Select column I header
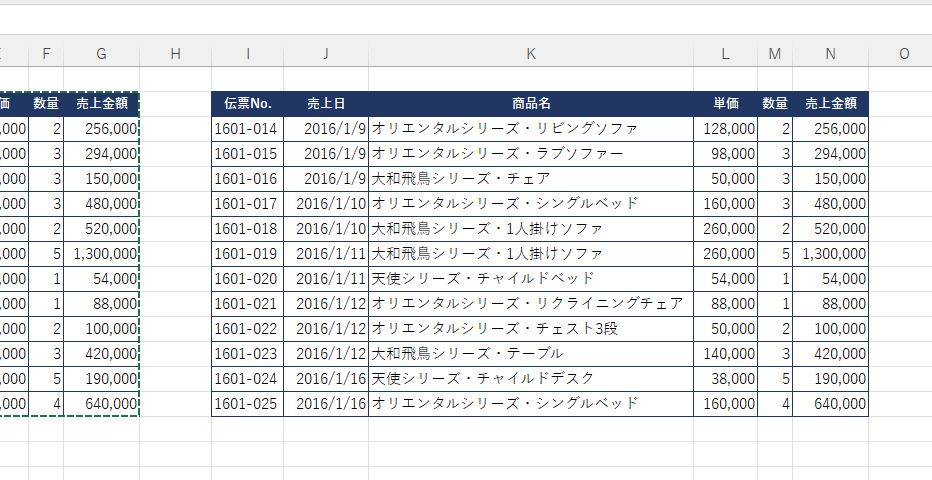The image size is (932, 480). click(x=247, y=53)
